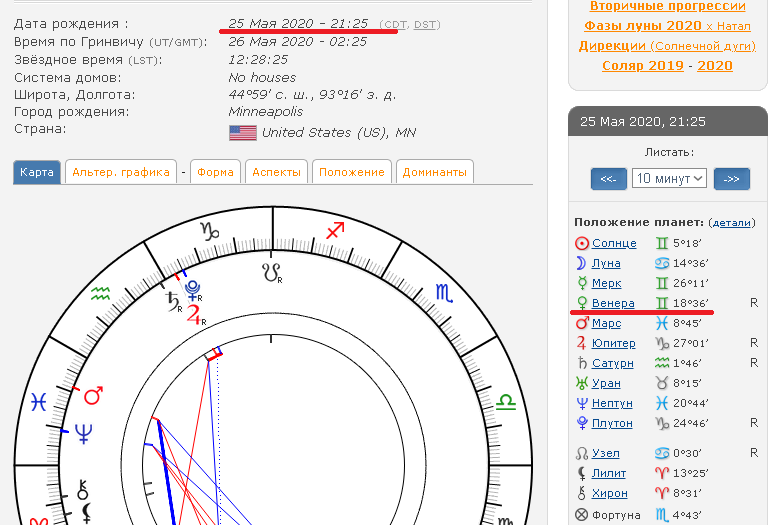773x525 pixels.
Task: Click the Lilith icon beside Лилит
Action: [582, 473]
